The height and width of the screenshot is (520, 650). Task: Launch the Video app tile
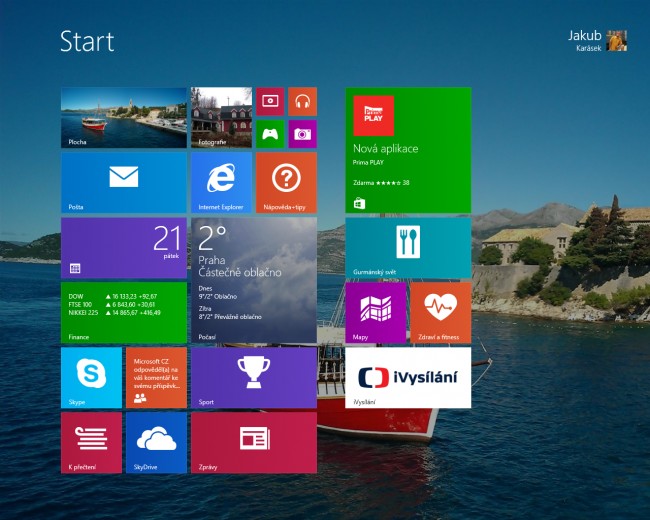pyautogui.click(x=270, y=101)
